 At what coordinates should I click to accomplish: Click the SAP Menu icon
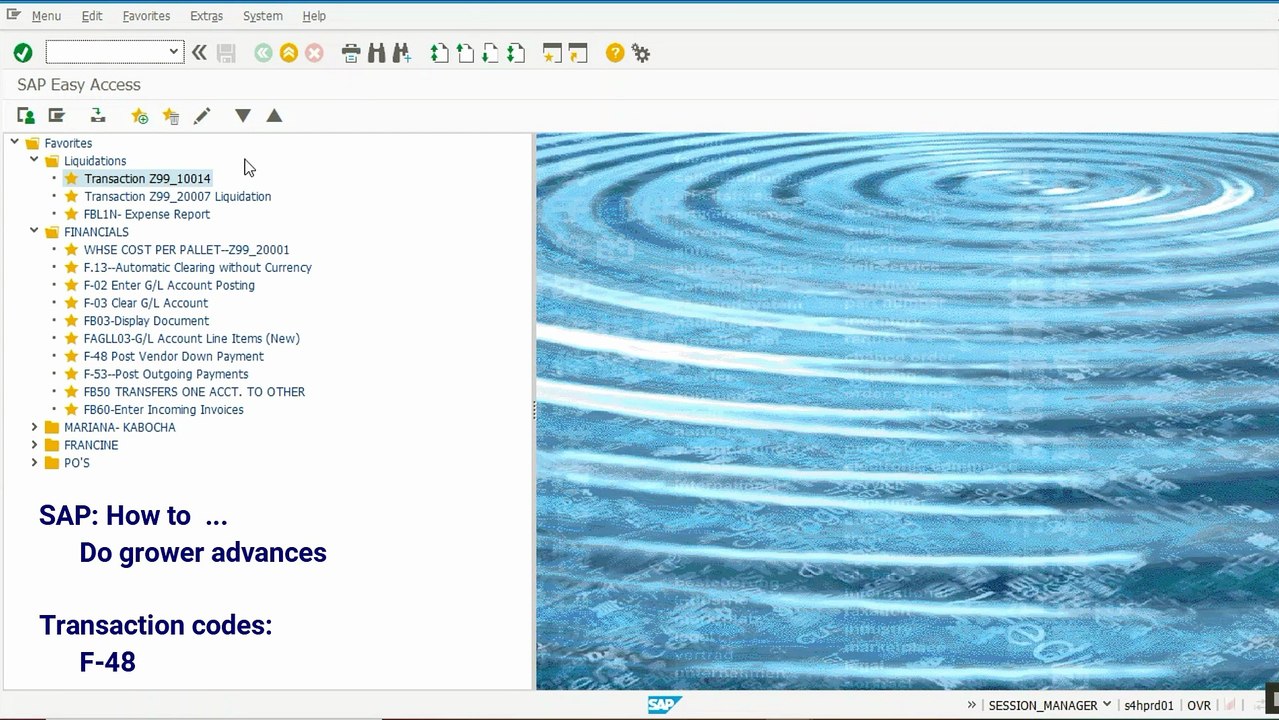click(x=57, y=116)
